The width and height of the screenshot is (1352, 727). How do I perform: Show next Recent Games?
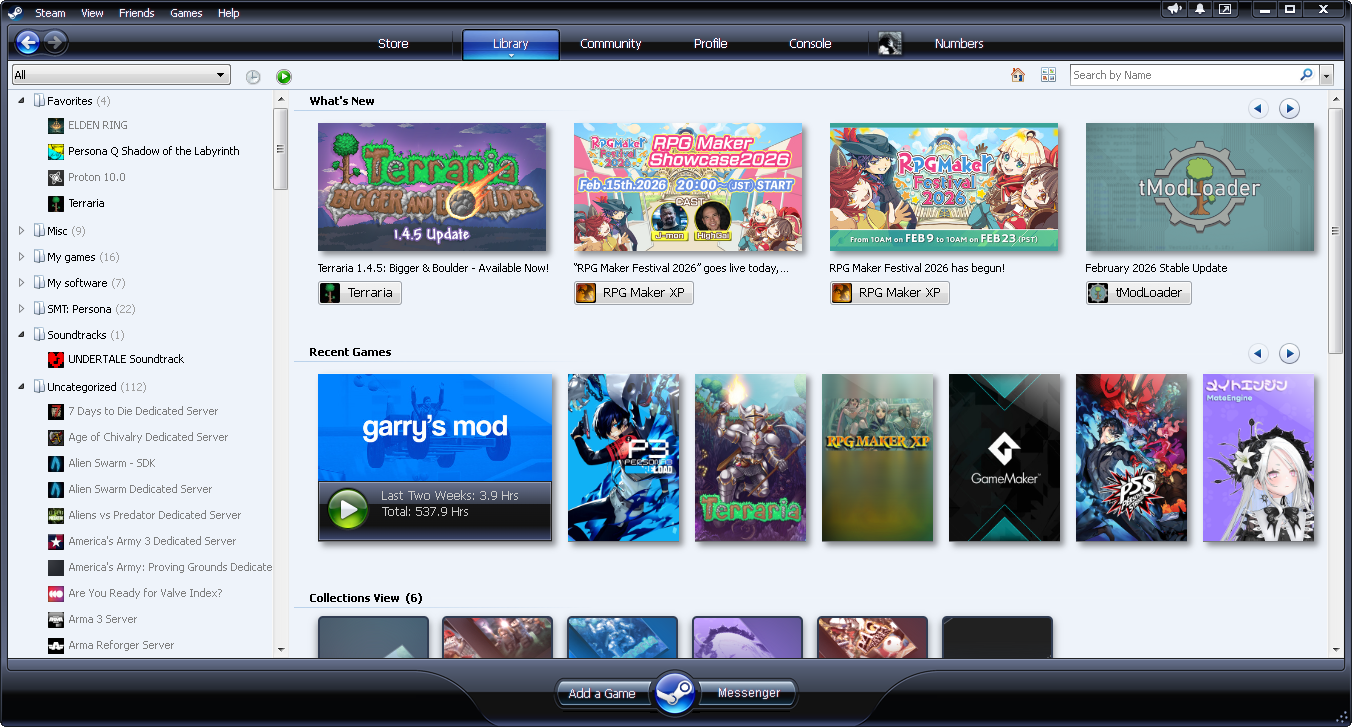click(x=1290, y=353)
